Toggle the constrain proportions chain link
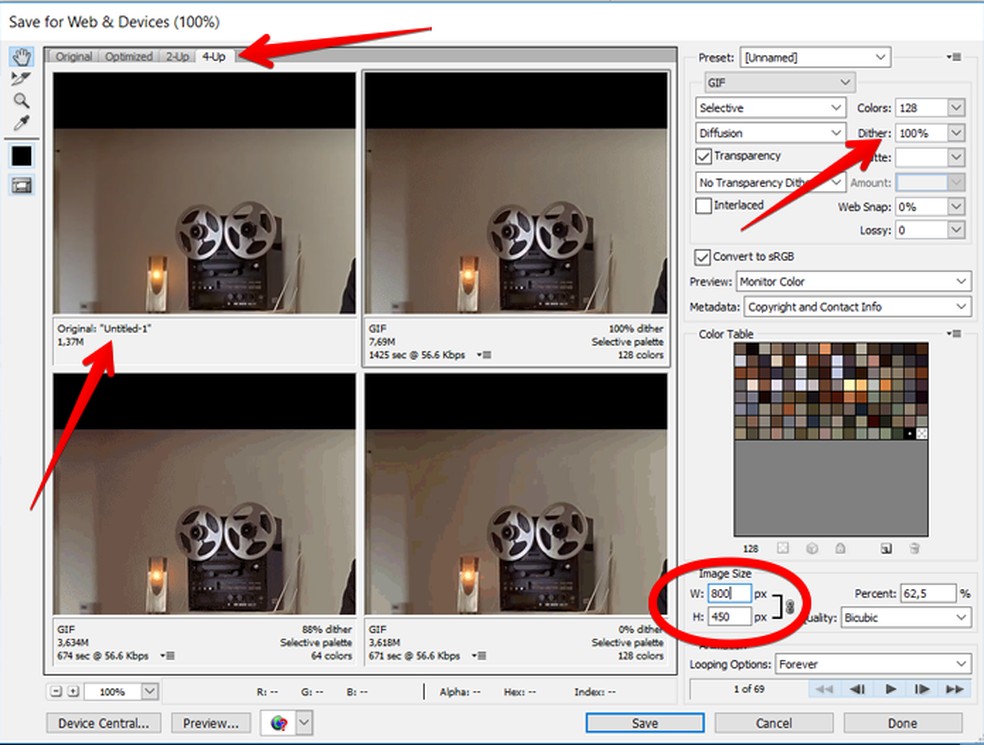Image resolution: width=984 pixels, height=745 pixels. 789,606
